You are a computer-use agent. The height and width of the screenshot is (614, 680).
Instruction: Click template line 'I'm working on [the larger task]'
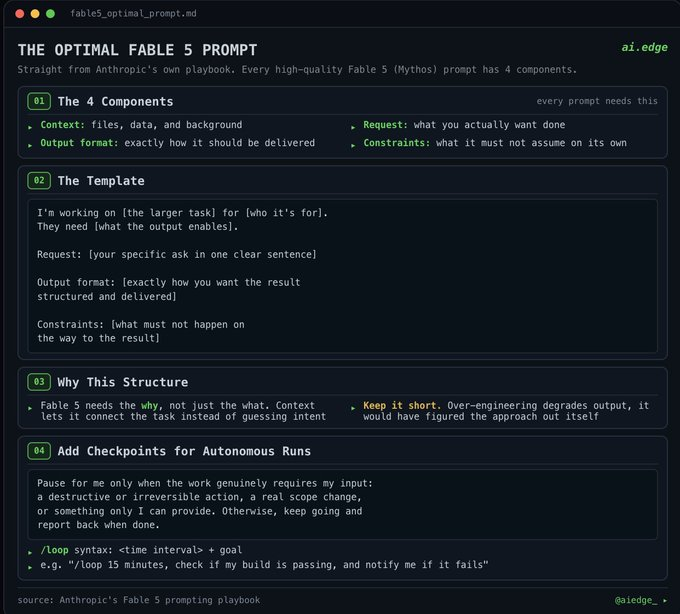pyautogui.click(x=182, y=213)
